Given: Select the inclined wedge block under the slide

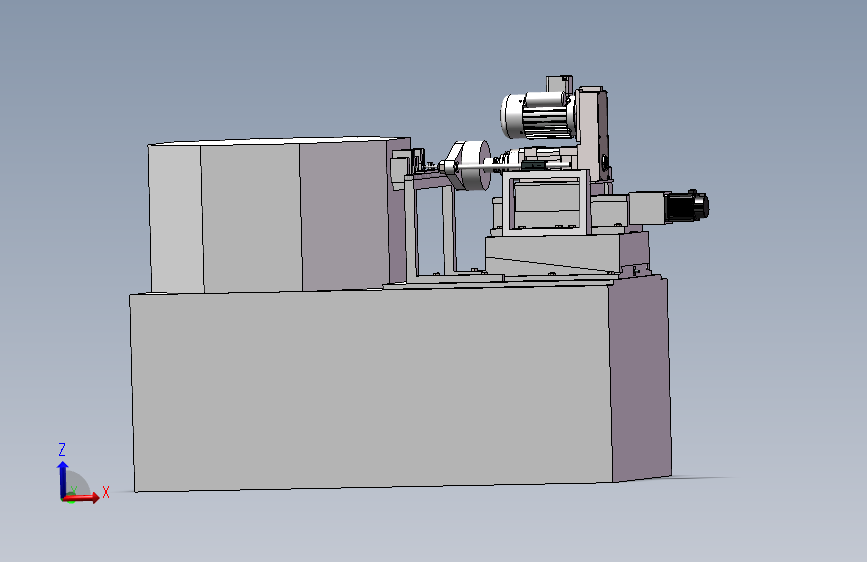Looking at the screenshot, I should [552, 255].
